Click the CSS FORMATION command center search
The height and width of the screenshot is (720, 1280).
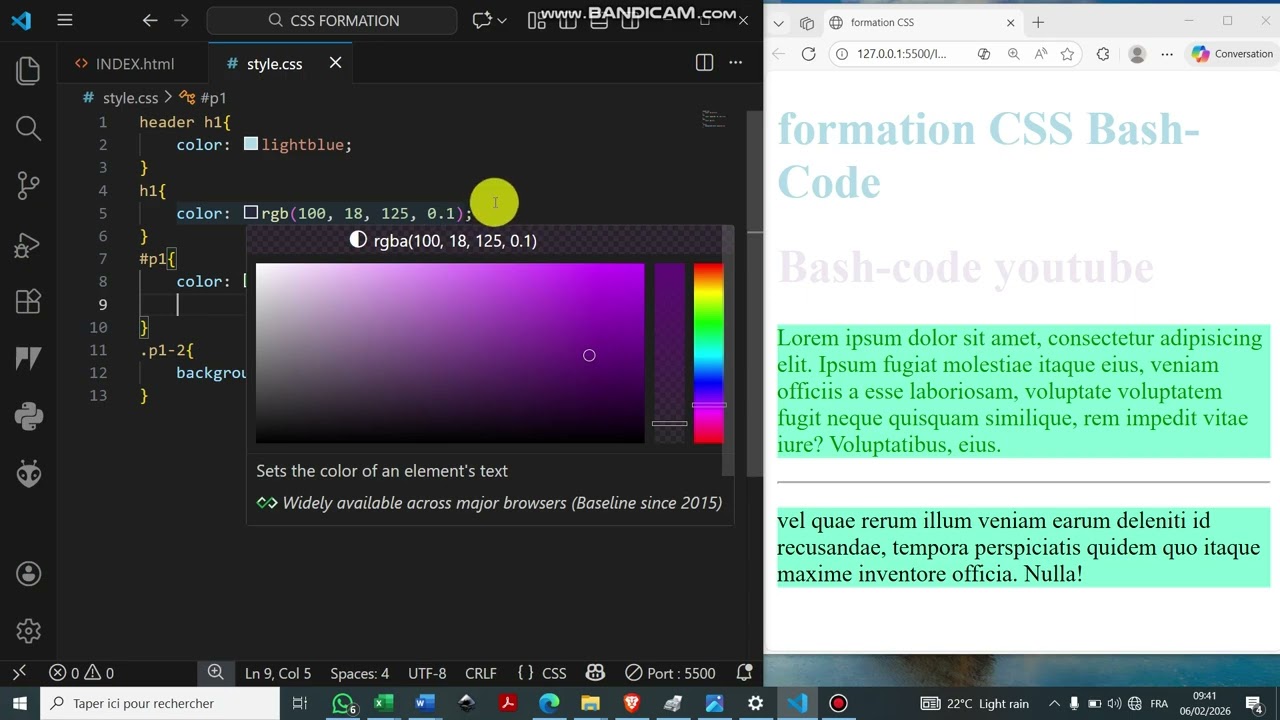(332, 20)
